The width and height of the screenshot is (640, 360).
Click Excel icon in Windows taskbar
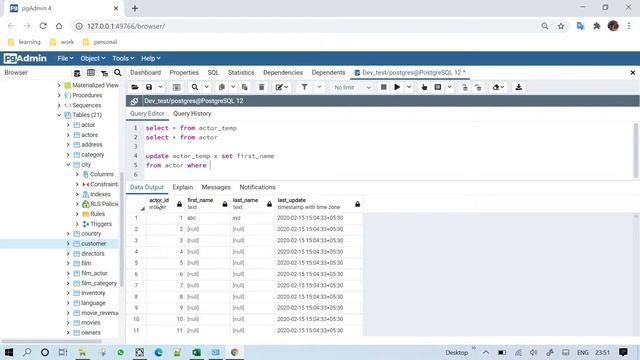(196, 352)
